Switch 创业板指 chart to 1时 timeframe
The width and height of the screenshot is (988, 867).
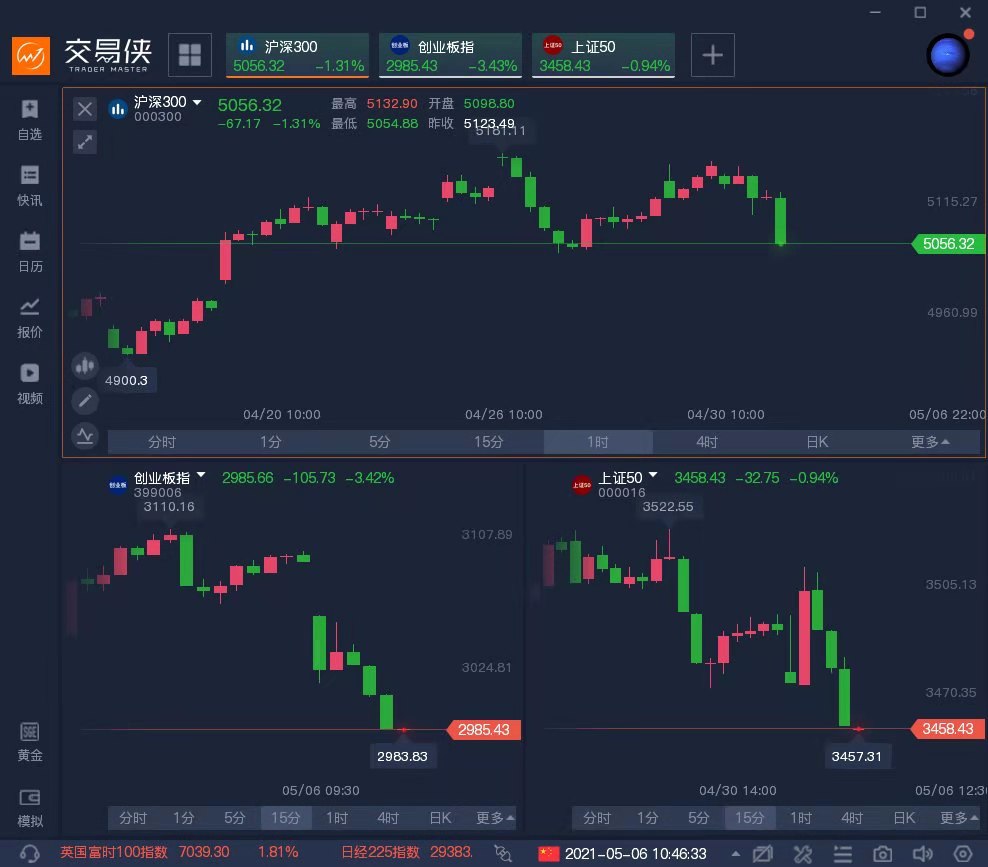337,818
